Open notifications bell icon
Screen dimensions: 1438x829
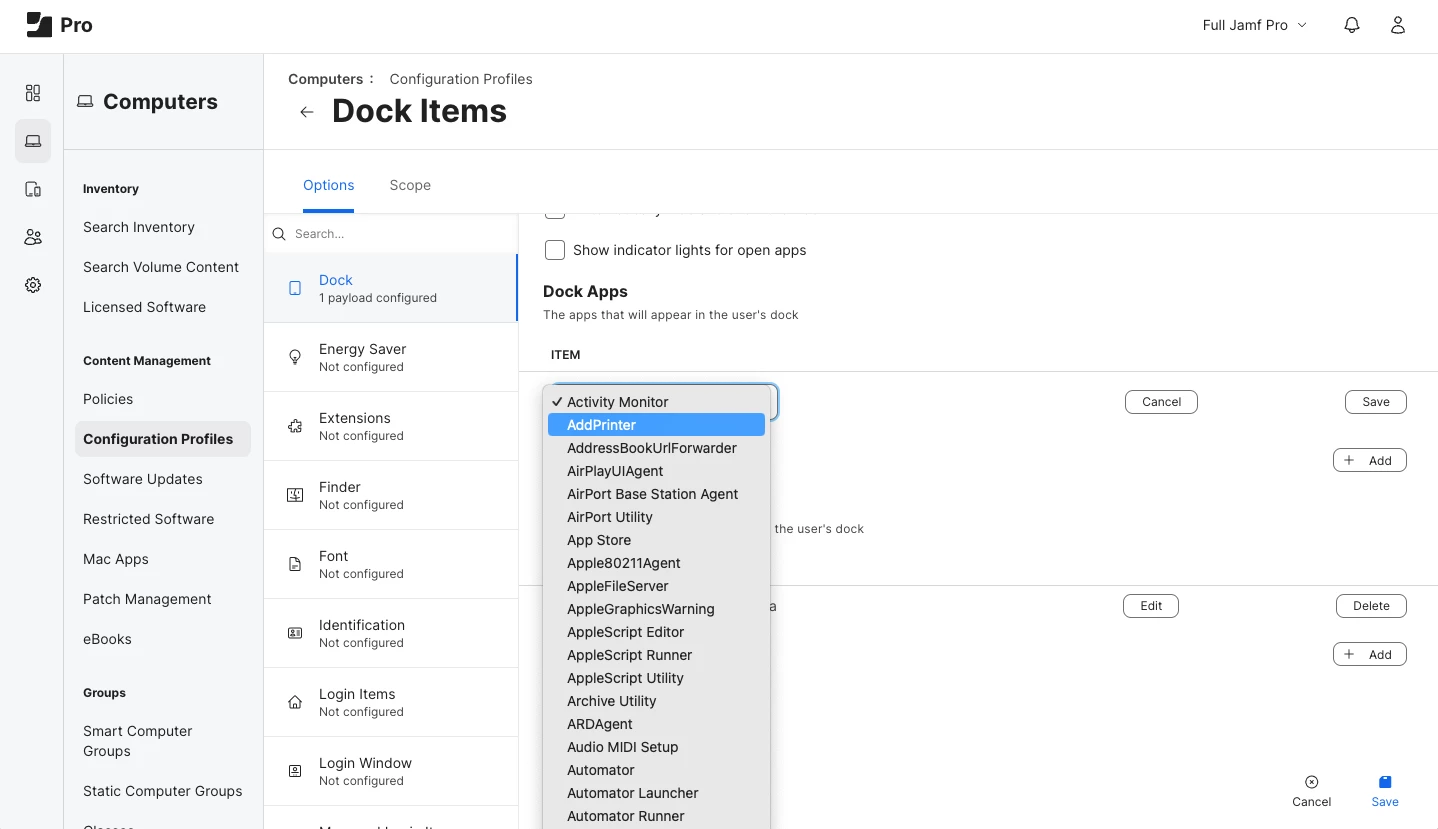(1352, 25)
